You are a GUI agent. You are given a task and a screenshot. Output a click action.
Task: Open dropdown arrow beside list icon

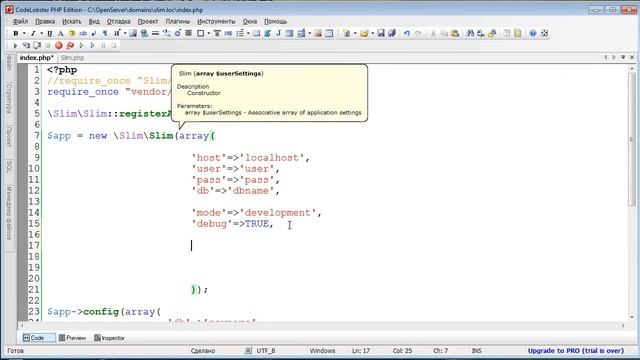248,33
